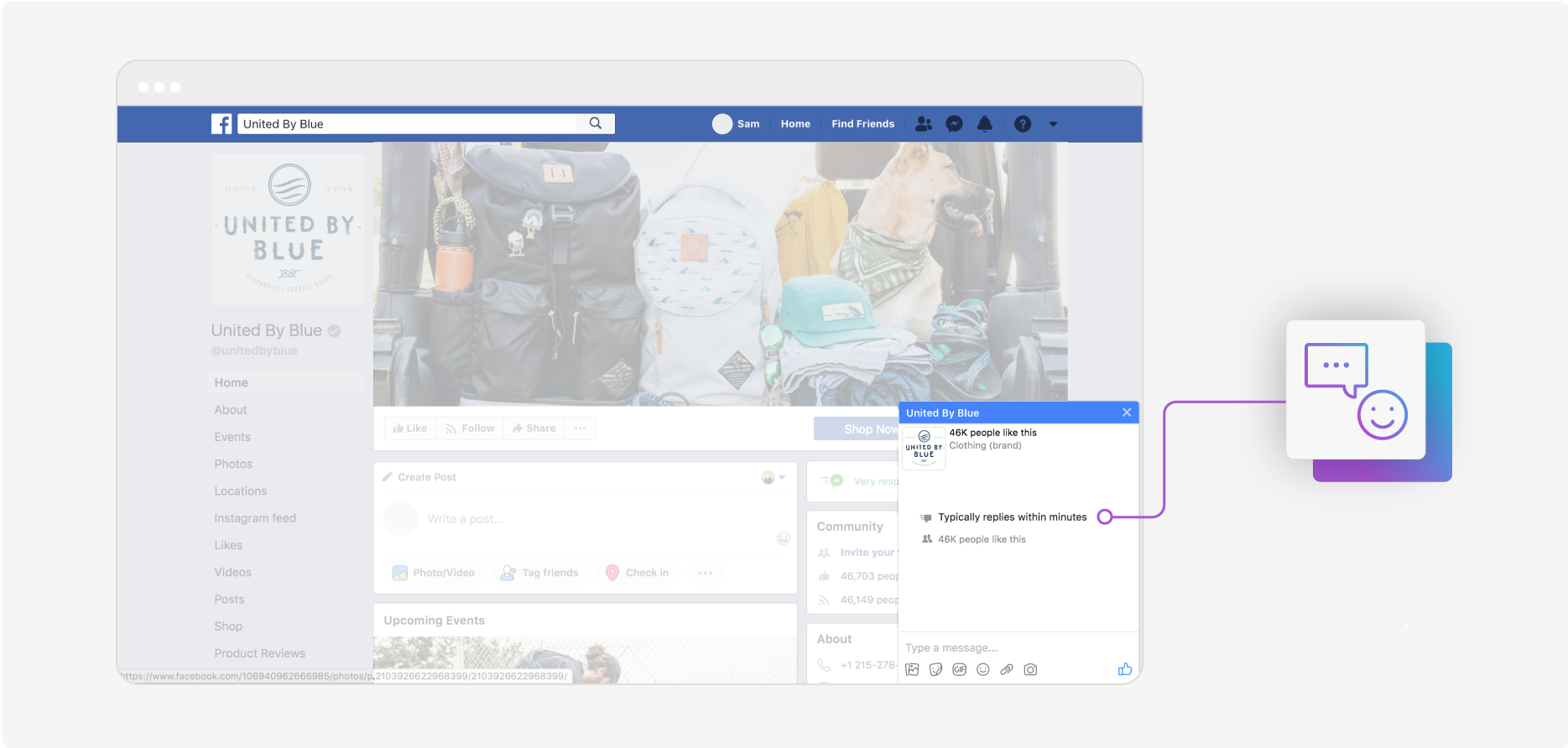The image size is (1568, 748).
Task: Open Sam's profile name link
Action: [748, 124]
